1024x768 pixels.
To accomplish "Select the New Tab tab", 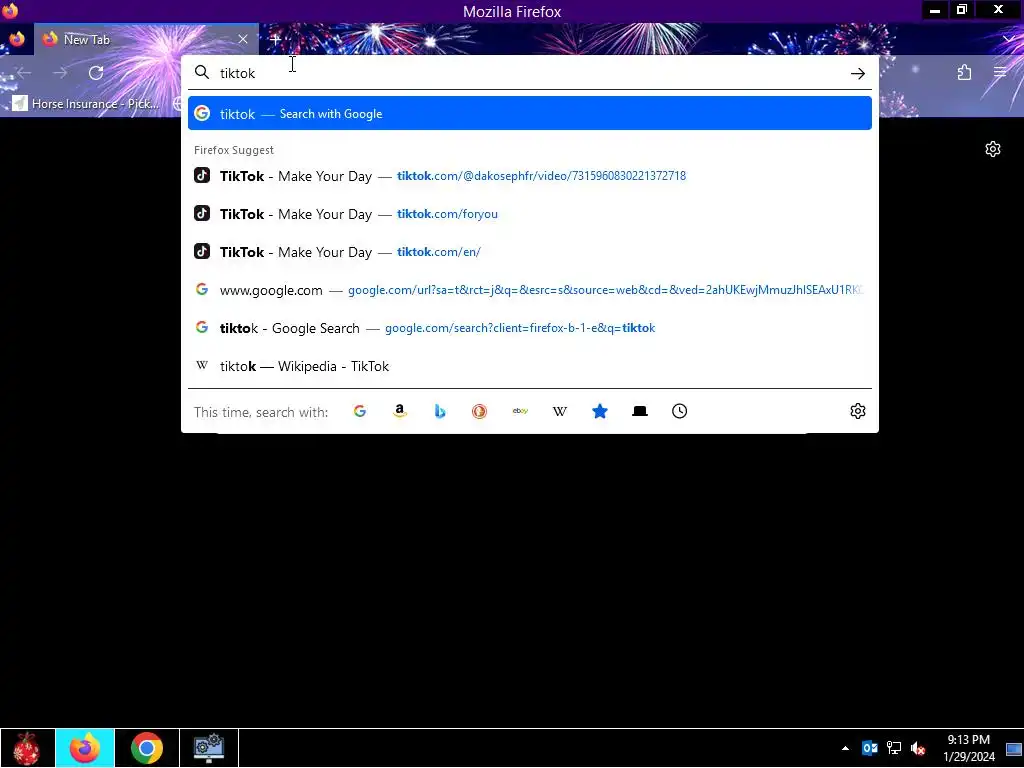I will click(146, 39).
